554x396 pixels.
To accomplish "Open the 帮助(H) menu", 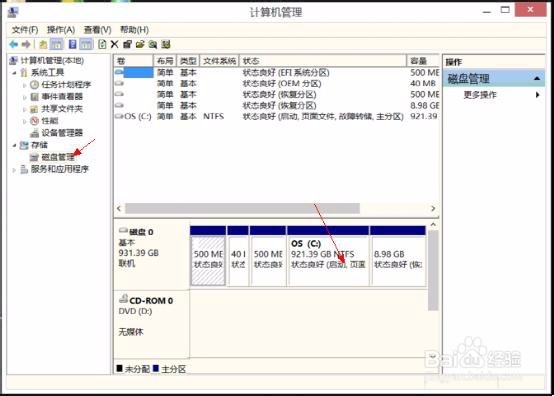I will 134,30.
